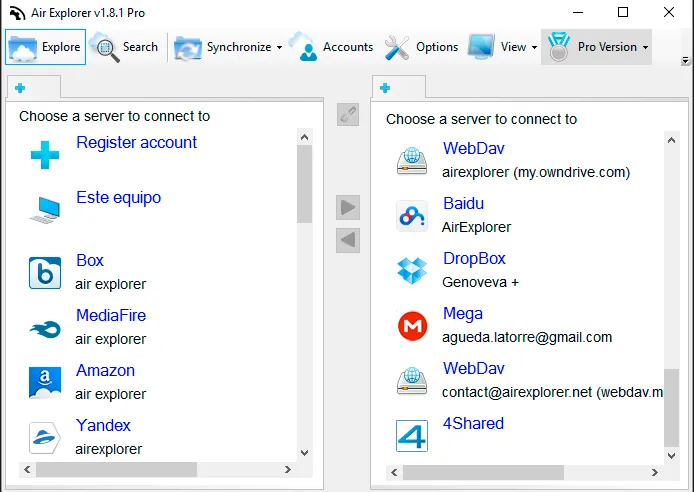Click the WebDav icon for my.owndrive.com
Viewport: 694px width, 492px height.
pos(412,161)
